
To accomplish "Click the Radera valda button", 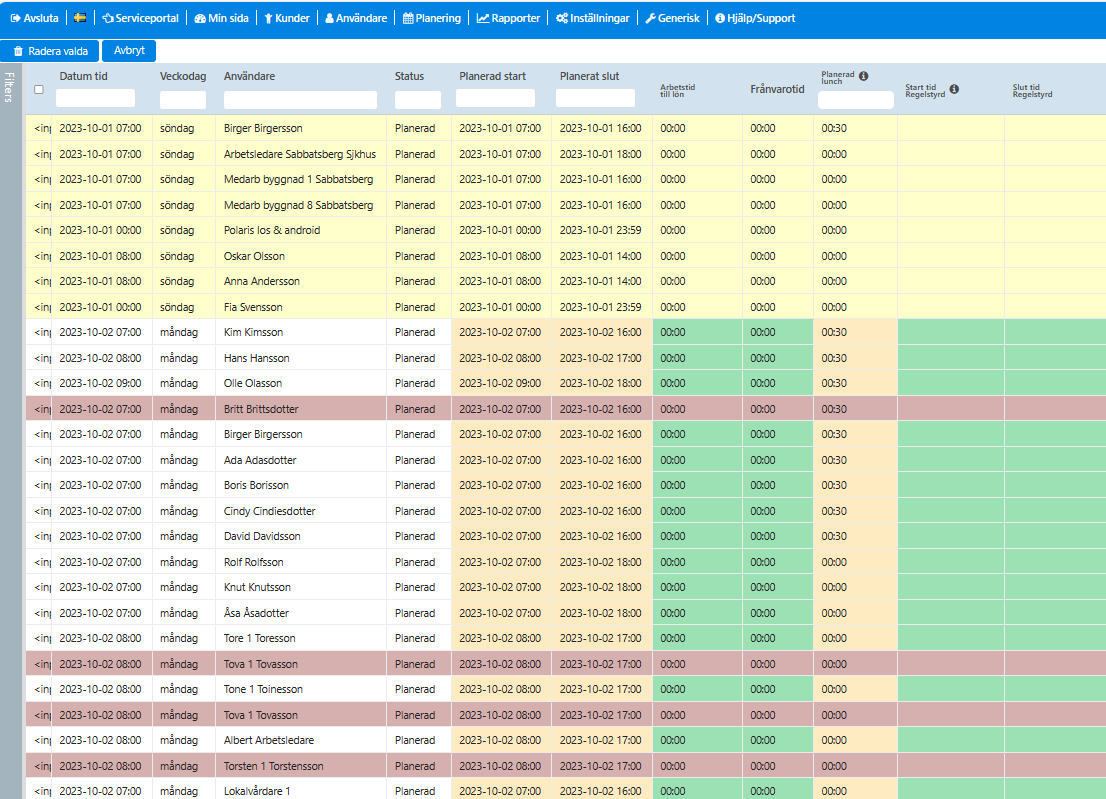I will point(51,51).
